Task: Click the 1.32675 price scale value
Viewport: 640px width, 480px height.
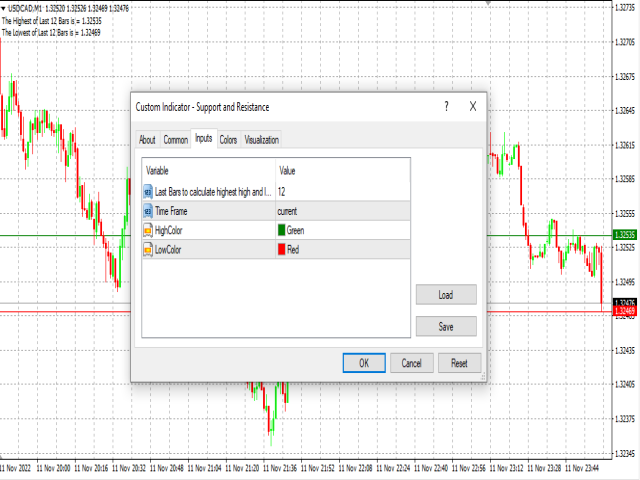Action: (625, 77)
